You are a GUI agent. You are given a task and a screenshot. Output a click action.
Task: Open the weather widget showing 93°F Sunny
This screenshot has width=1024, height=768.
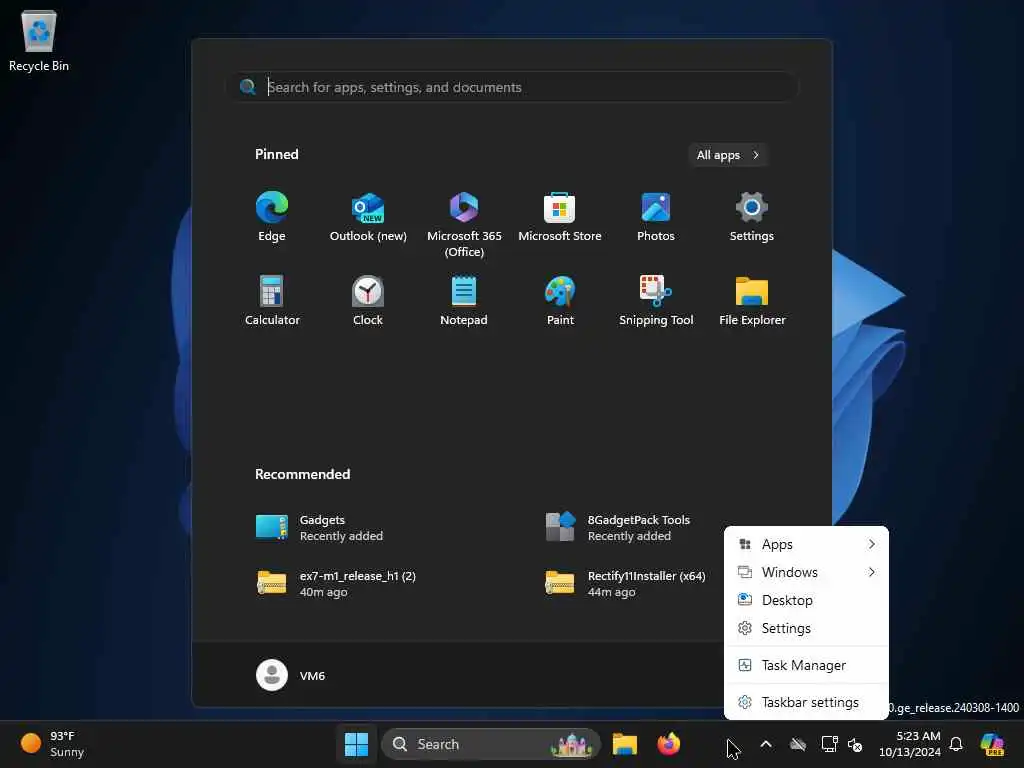click(x=52, y=744)
